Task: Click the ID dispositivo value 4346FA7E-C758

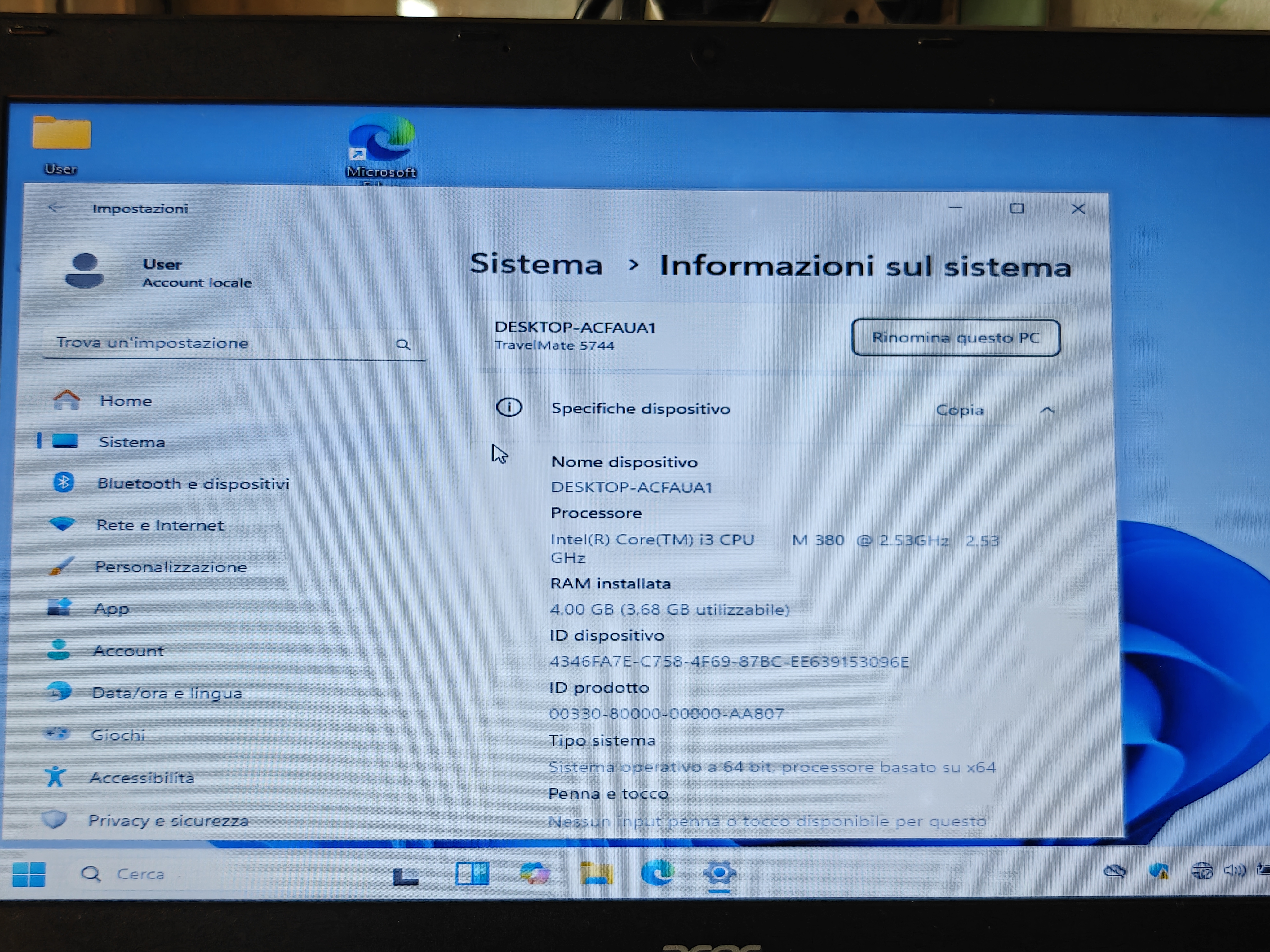Action: [729, 661]
